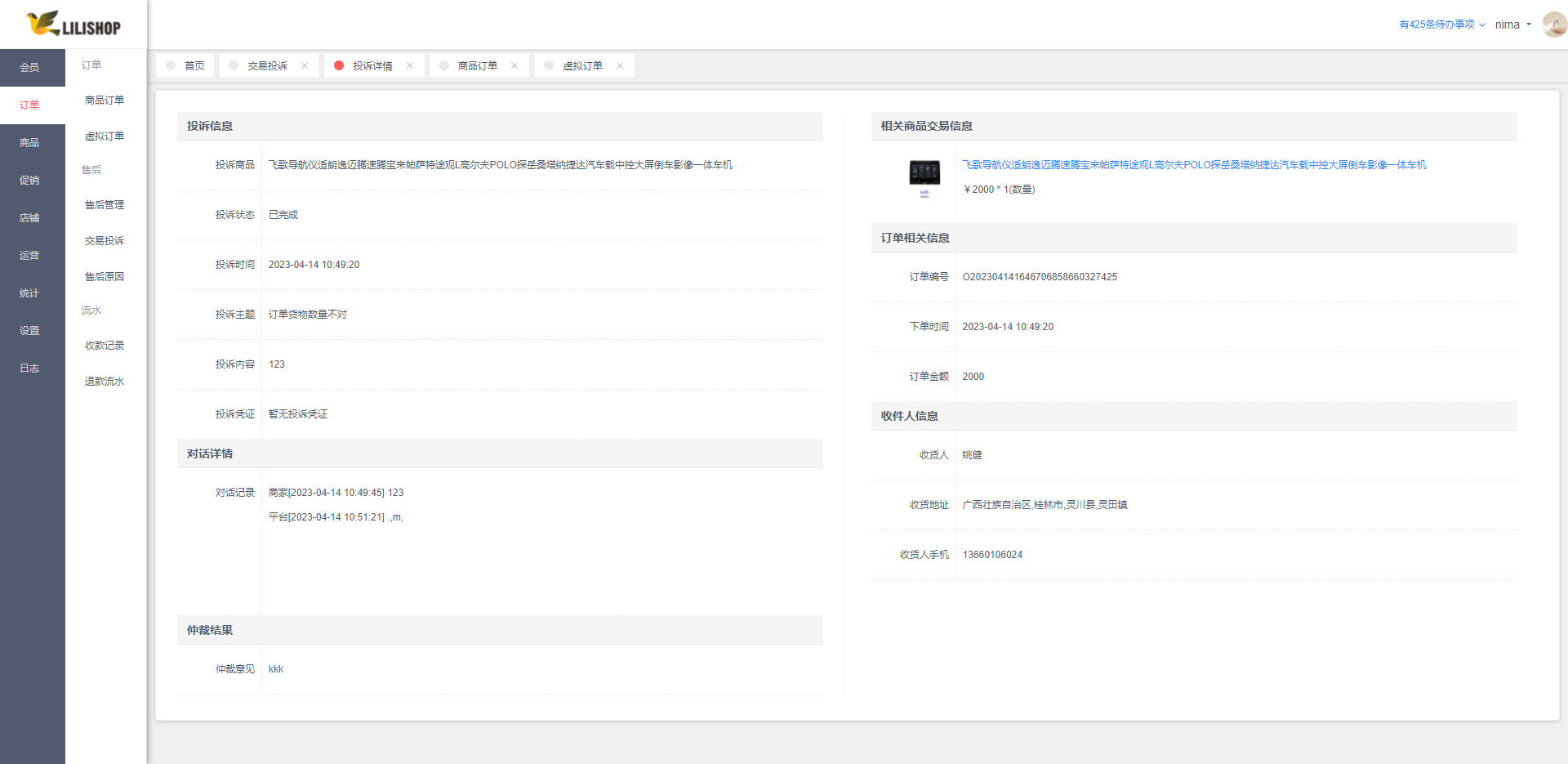Image resolution: width=1568 pixels, height=764 pixels.
Task: Click the order number O202304141646706858660327425
Action: (1040, 277)
